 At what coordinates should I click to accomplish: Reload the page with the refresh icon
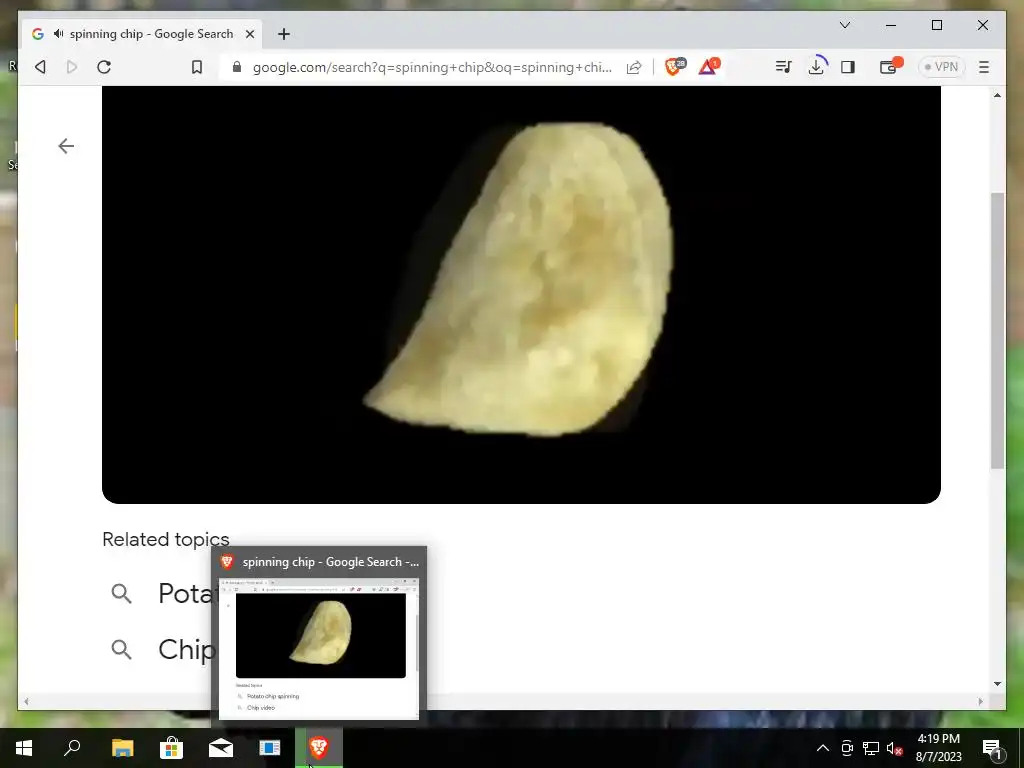104,67
